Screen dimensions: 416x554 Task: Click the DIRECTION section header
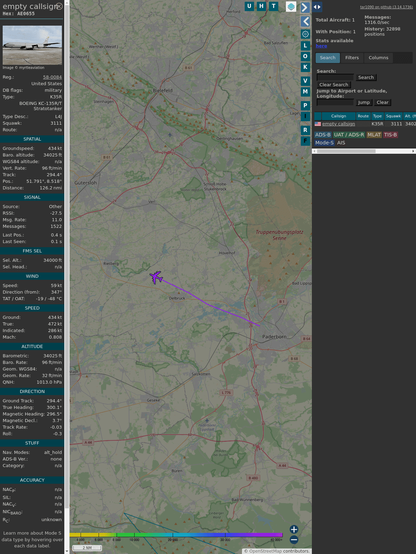(32, 391)
